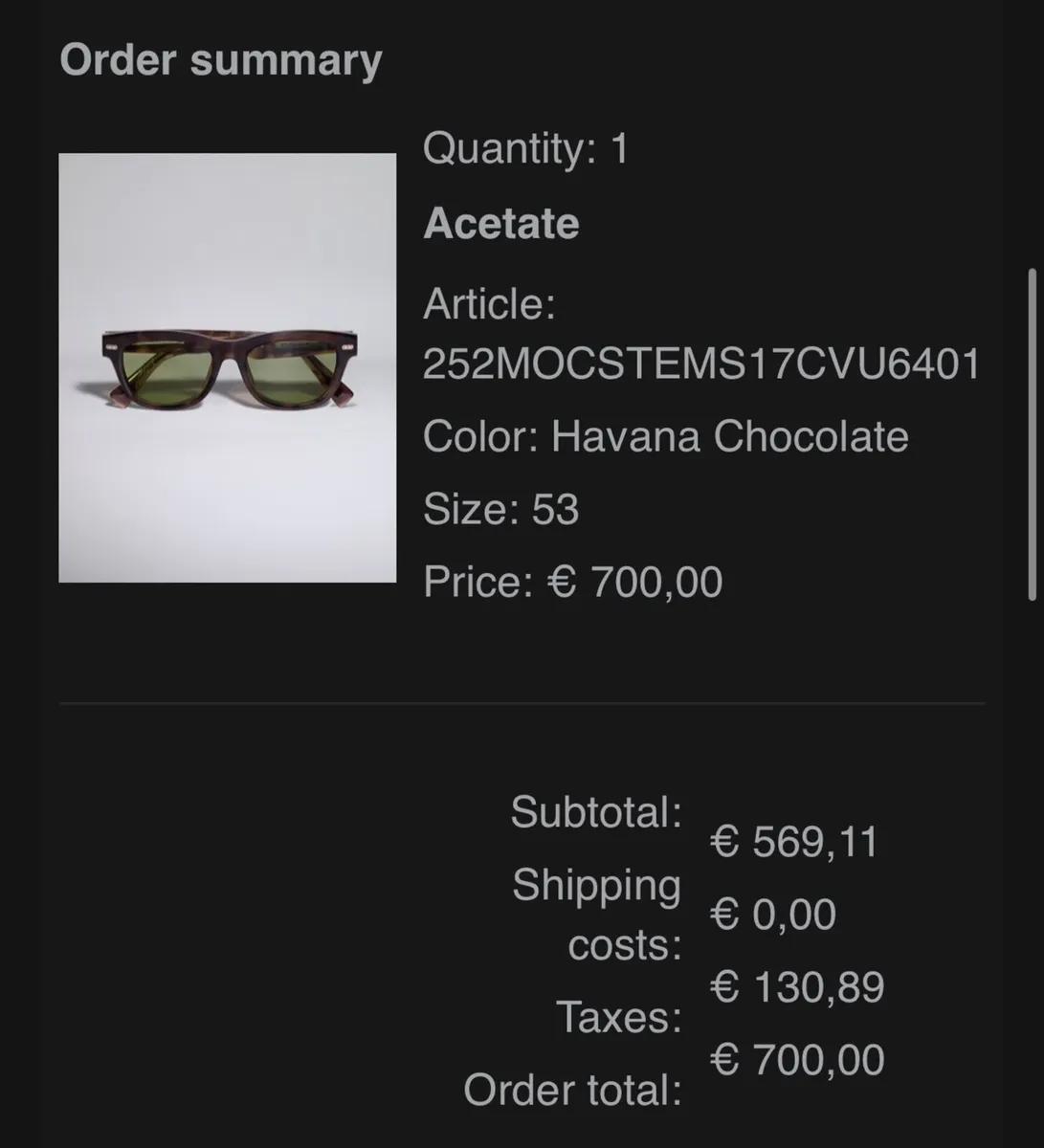
Task: Click the Shipping costs: label
Action: 598,914
